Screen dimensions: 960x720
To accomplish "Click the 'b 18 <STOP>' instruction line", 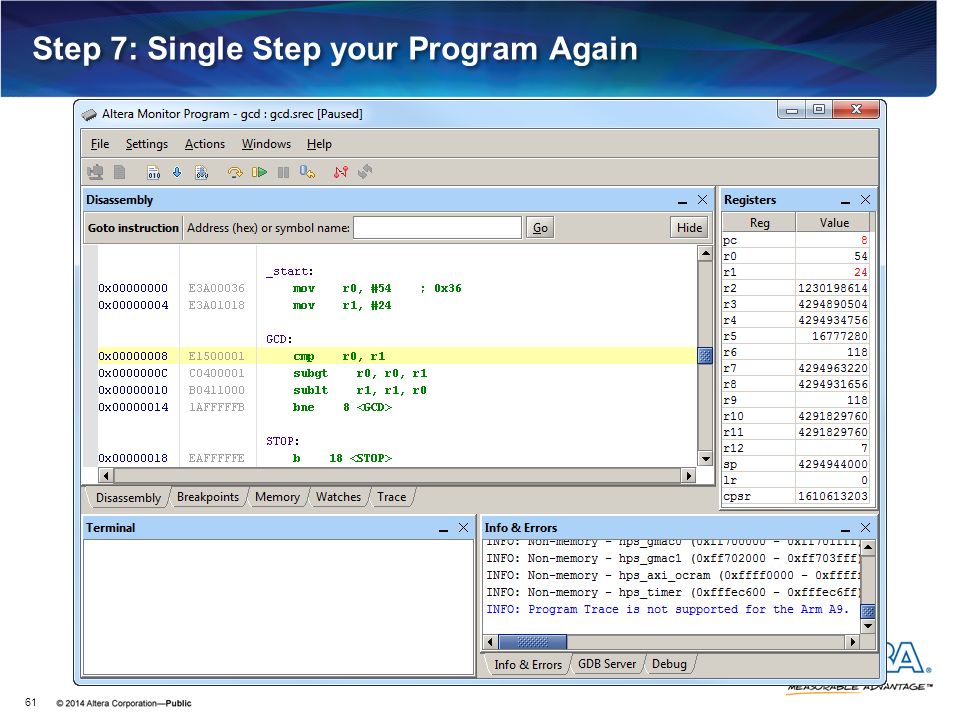I will [342, 459].
